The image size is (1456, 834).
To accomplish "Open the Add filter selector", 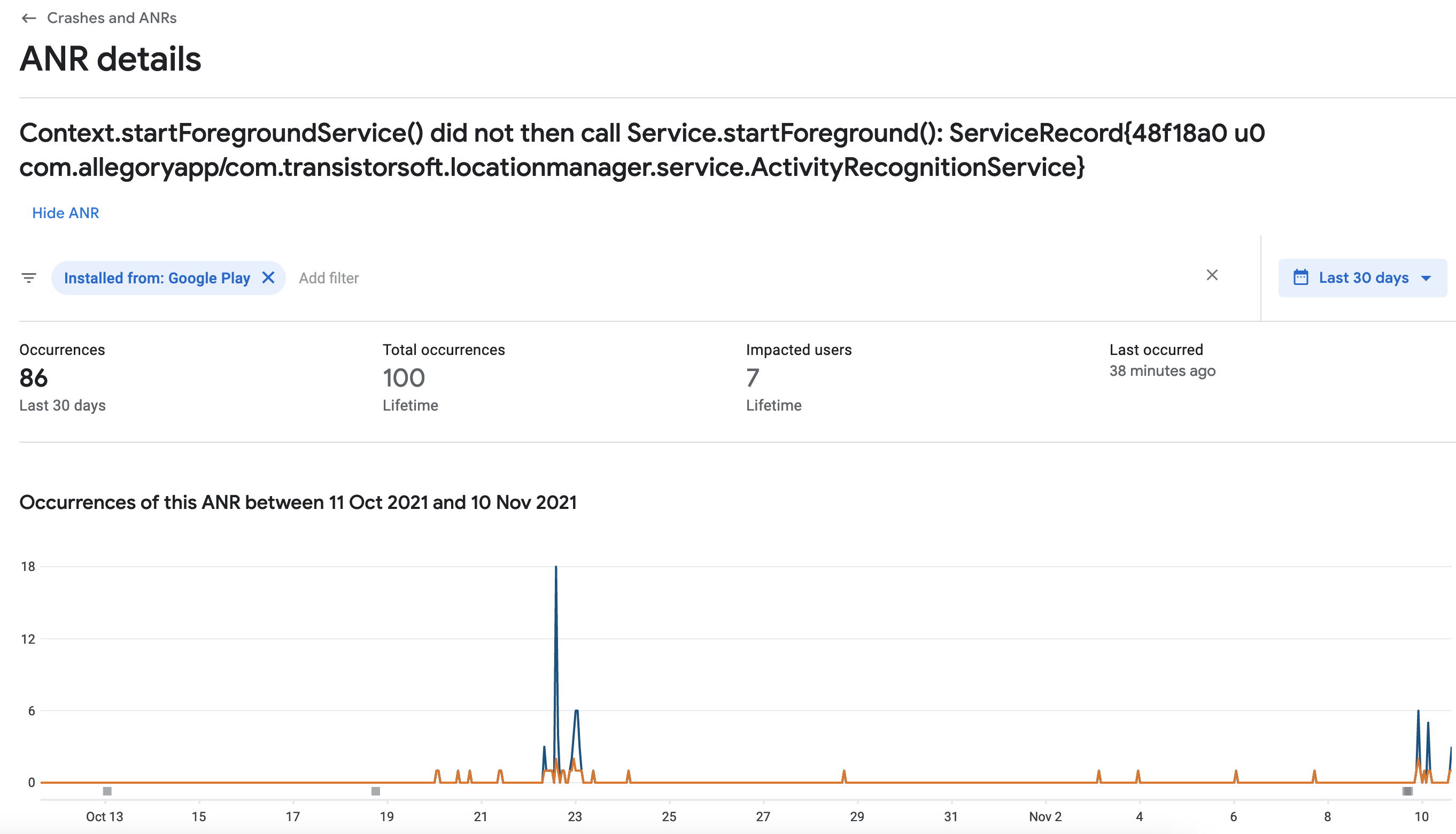I will [x=329, y=277].
